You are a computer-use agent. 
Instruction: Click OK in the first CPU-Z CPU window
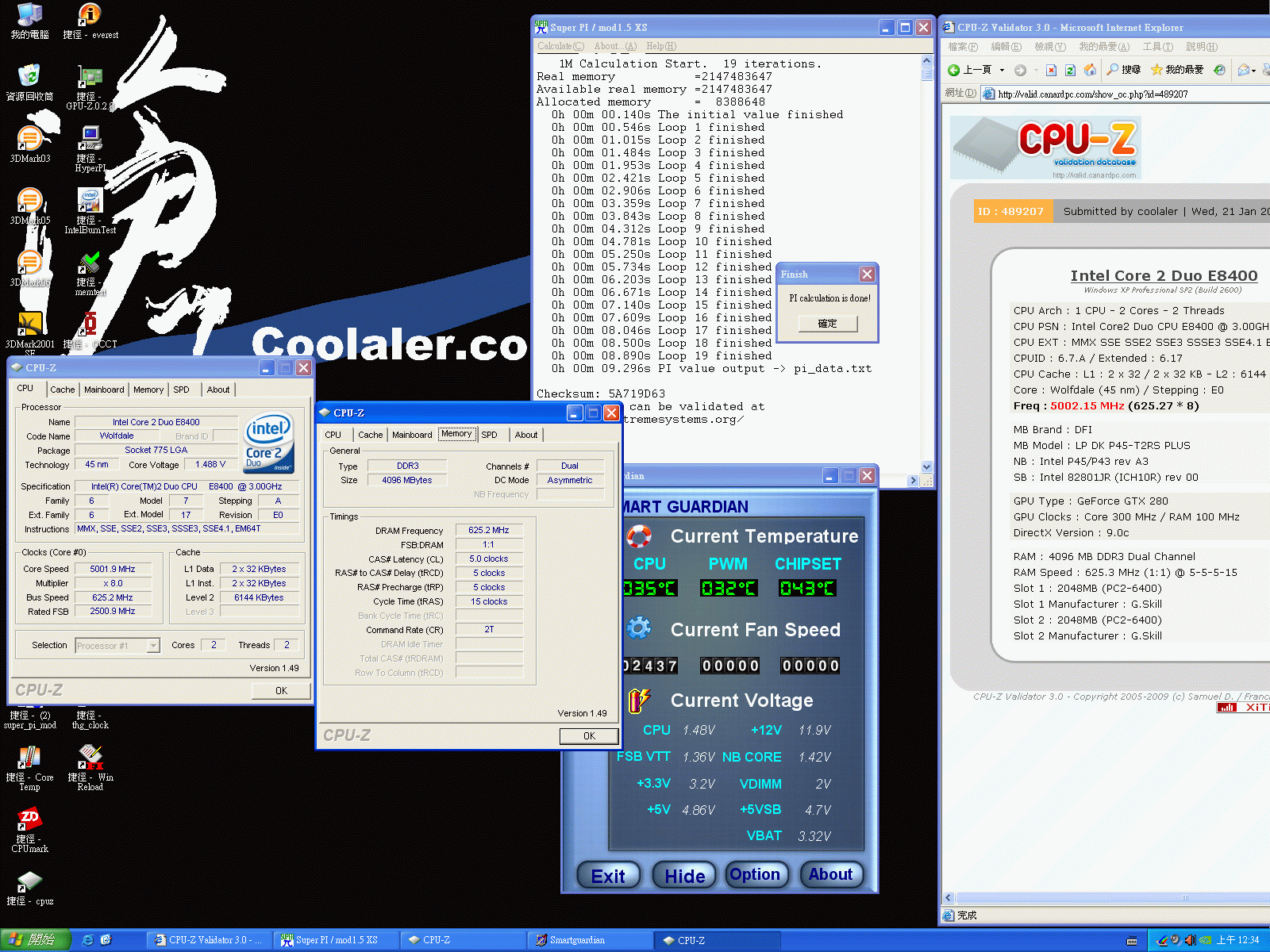(x=281, y=690)
